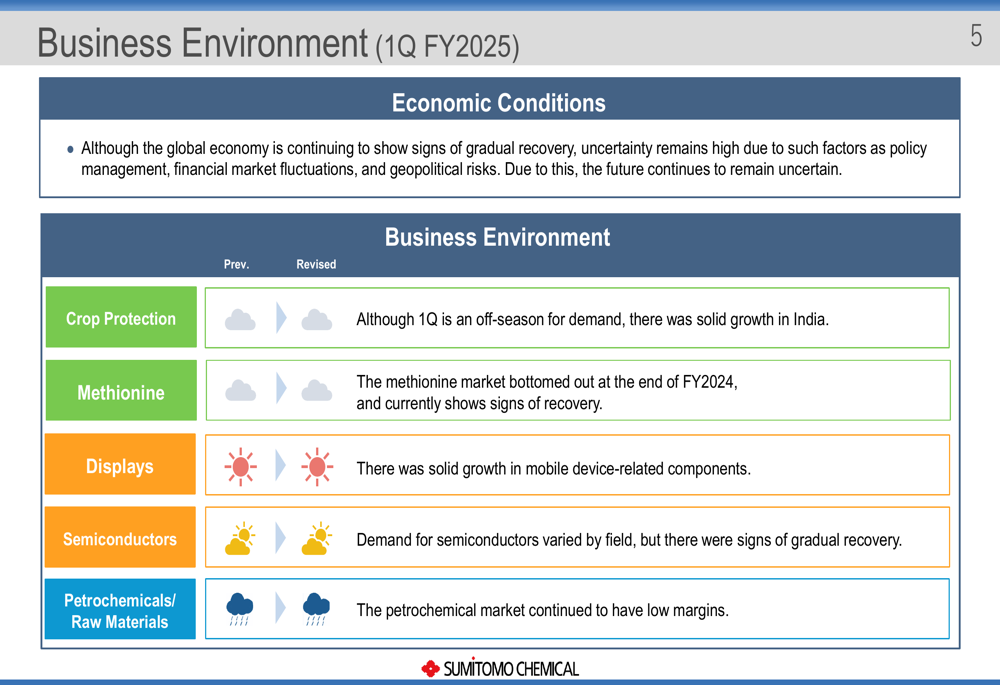Image resolution: width=1000 pixels, height=685 pixels.
Task: Click the arrow between the Displays sun icons
Action: pos(281,466)
